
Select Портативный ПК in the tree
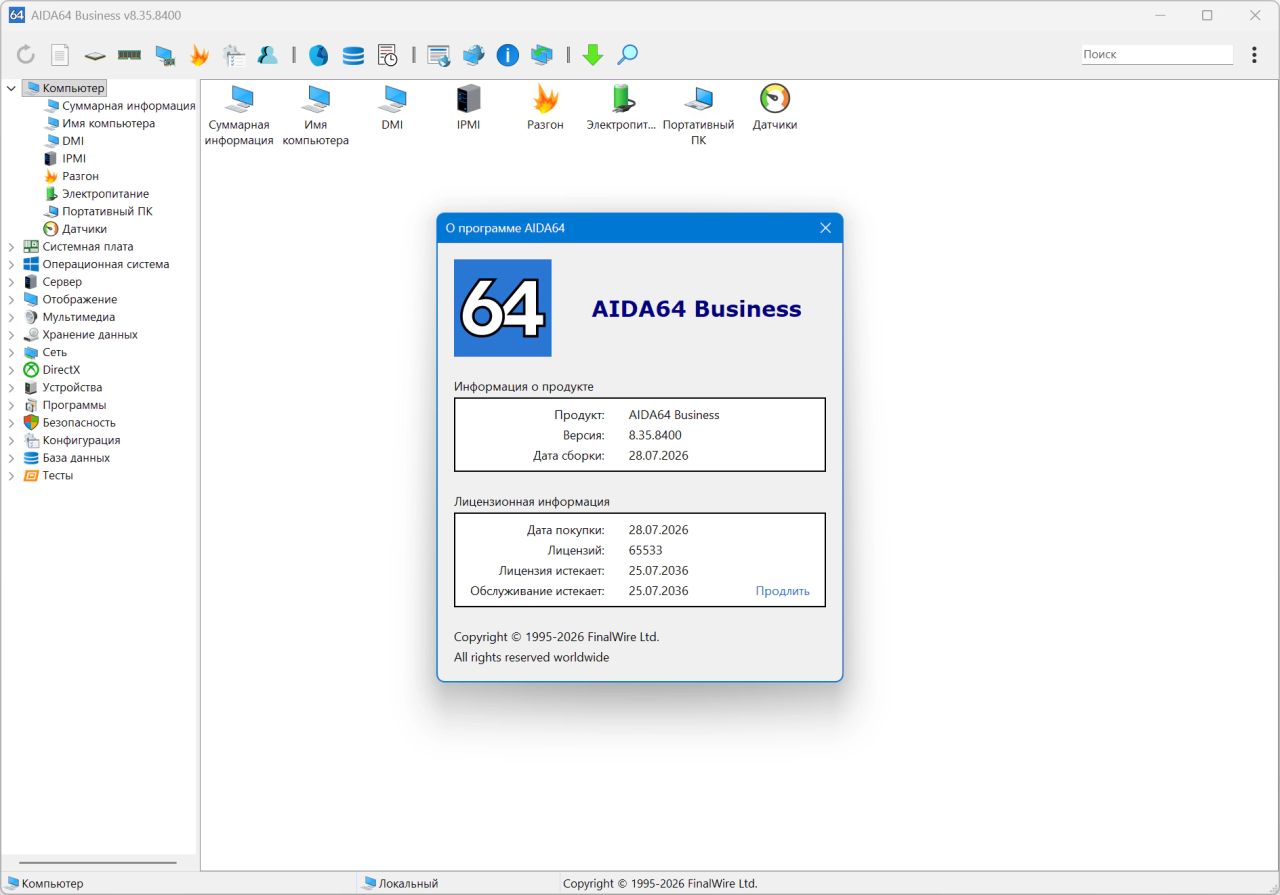107,211
